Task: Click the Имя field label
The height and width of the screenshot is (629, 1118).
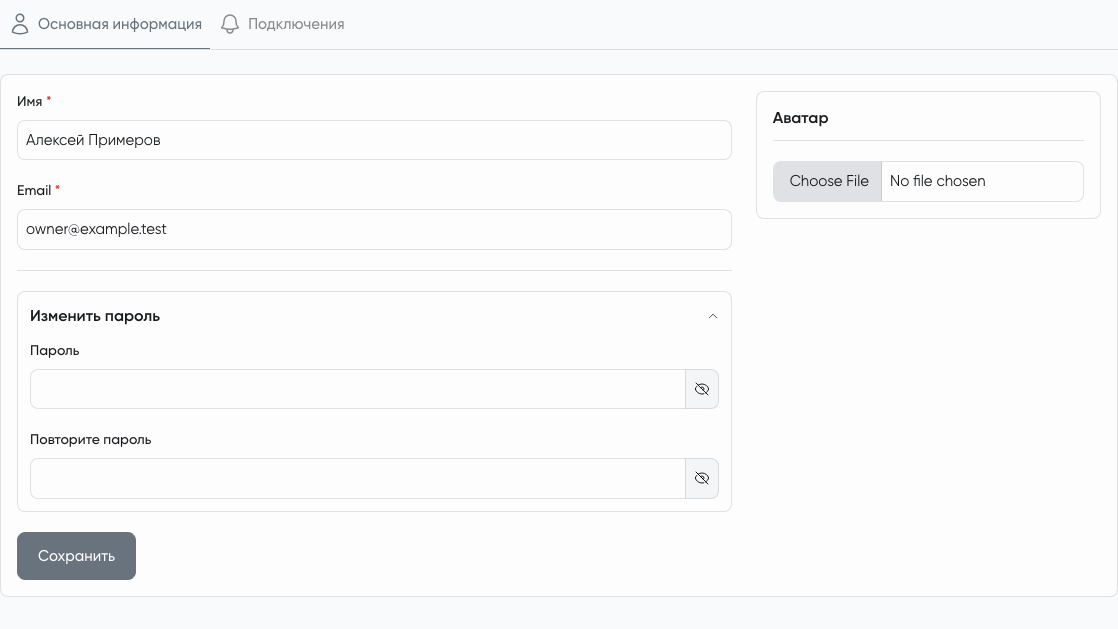Action: tap(30, 101)
